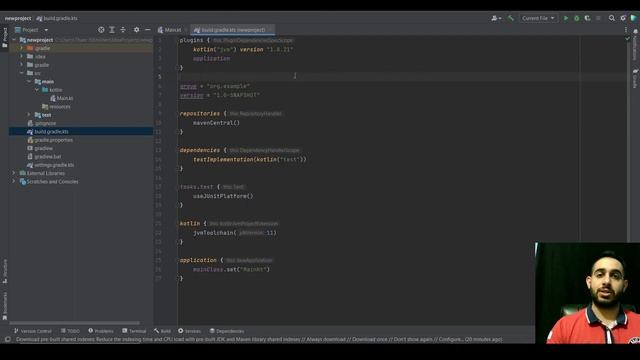Click the useJUnitPlatform() line in editor
The height and width of the screenshot is (360, 640).
pyautogui.click(x=223, y=196)
